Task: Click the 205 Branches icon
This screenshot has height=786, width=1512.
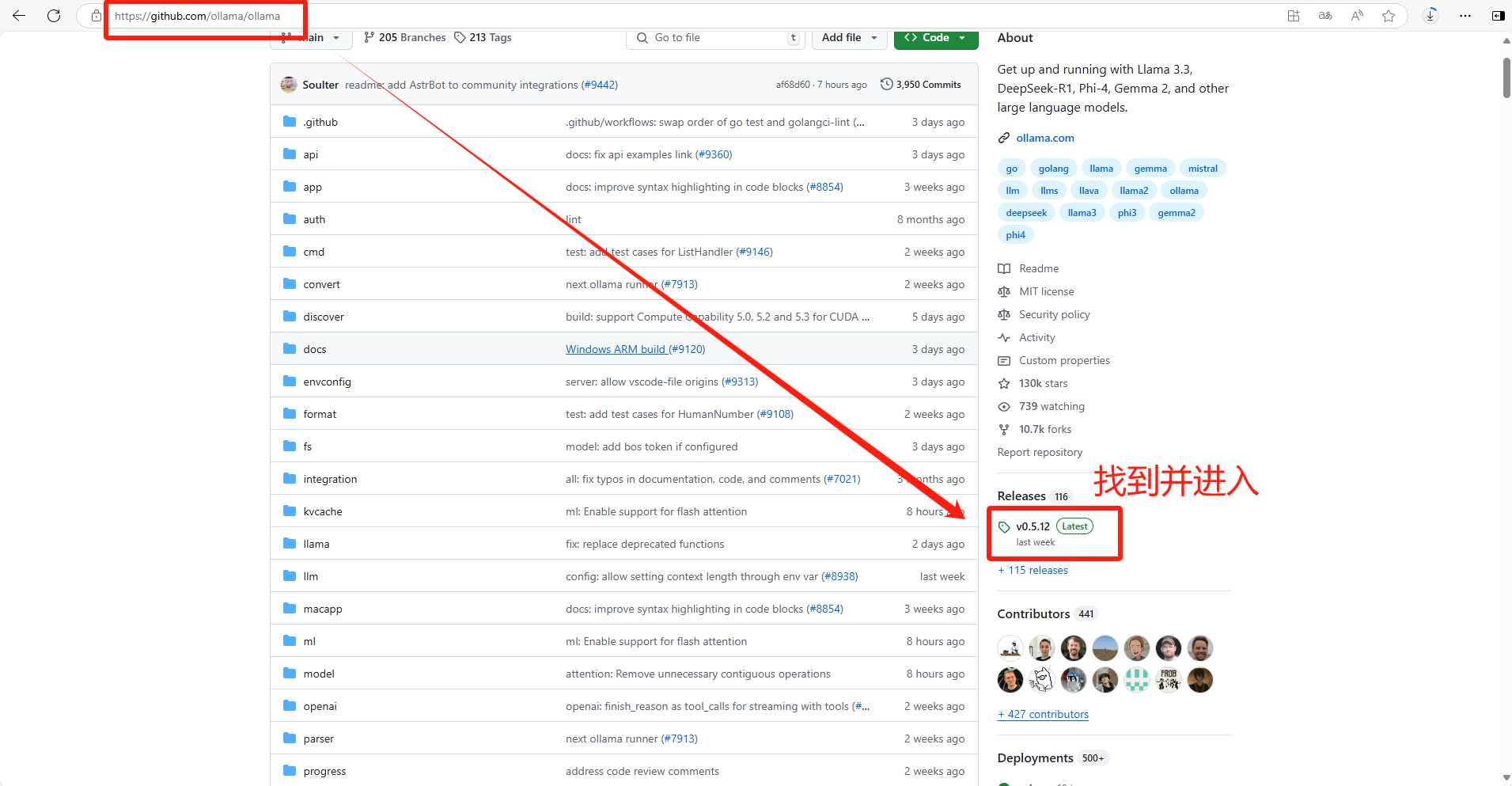Action: 369,37
